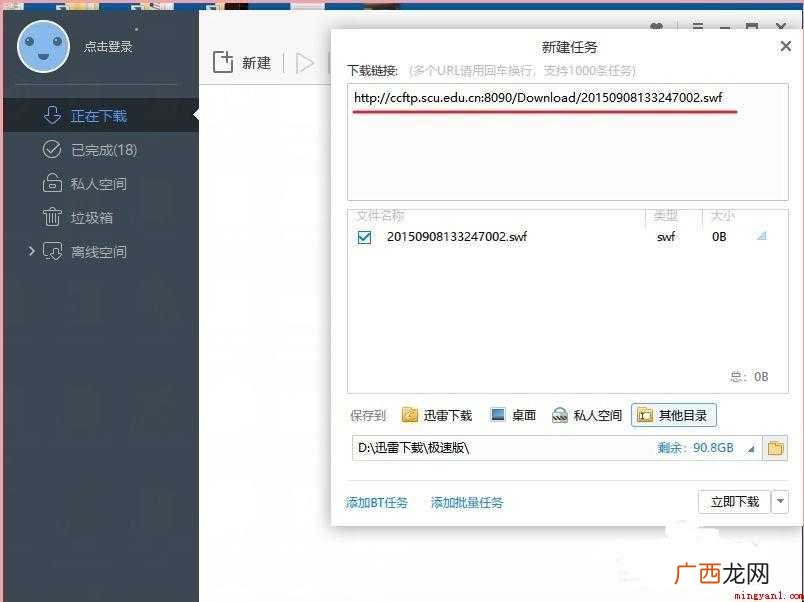804x602 pixels.
Task: Open the 垃圾箱 trash bin
Action: tap(77, 217)
